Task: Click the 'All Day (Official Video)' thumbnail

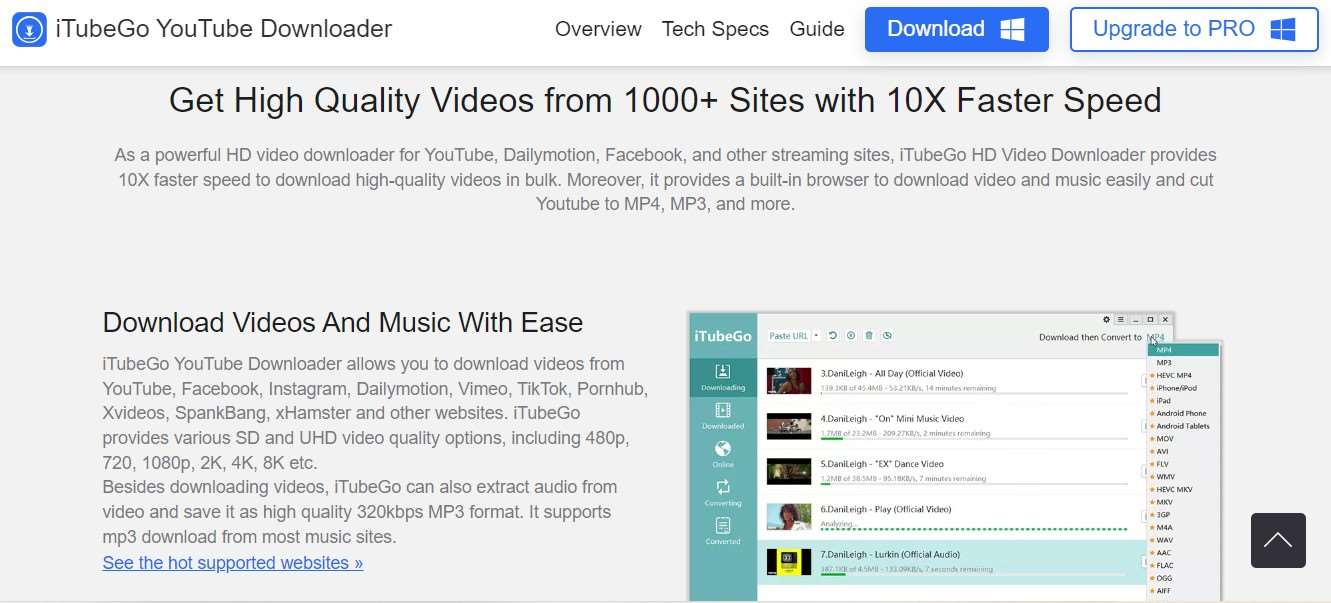Action: [x=789, y=381]
